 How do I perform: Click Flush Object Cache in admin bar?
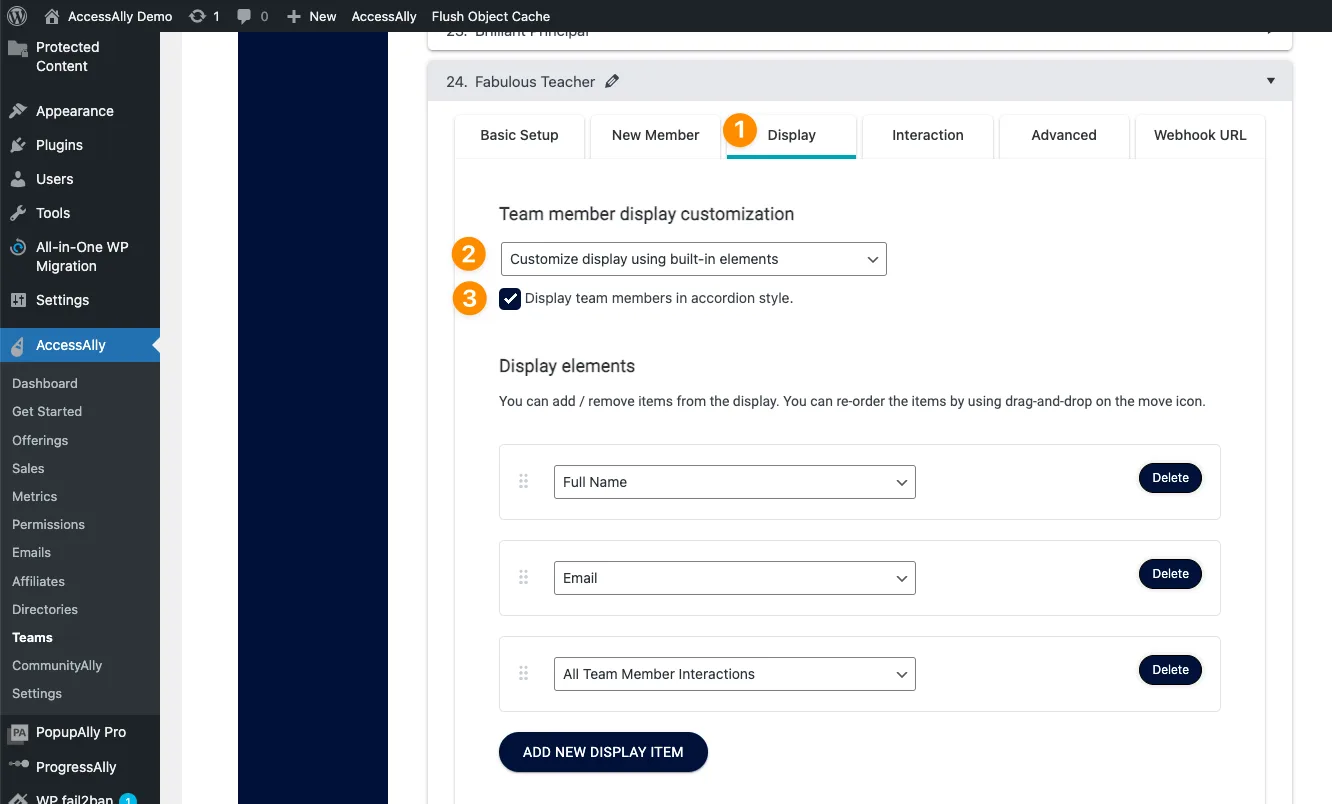coord(490,16)
